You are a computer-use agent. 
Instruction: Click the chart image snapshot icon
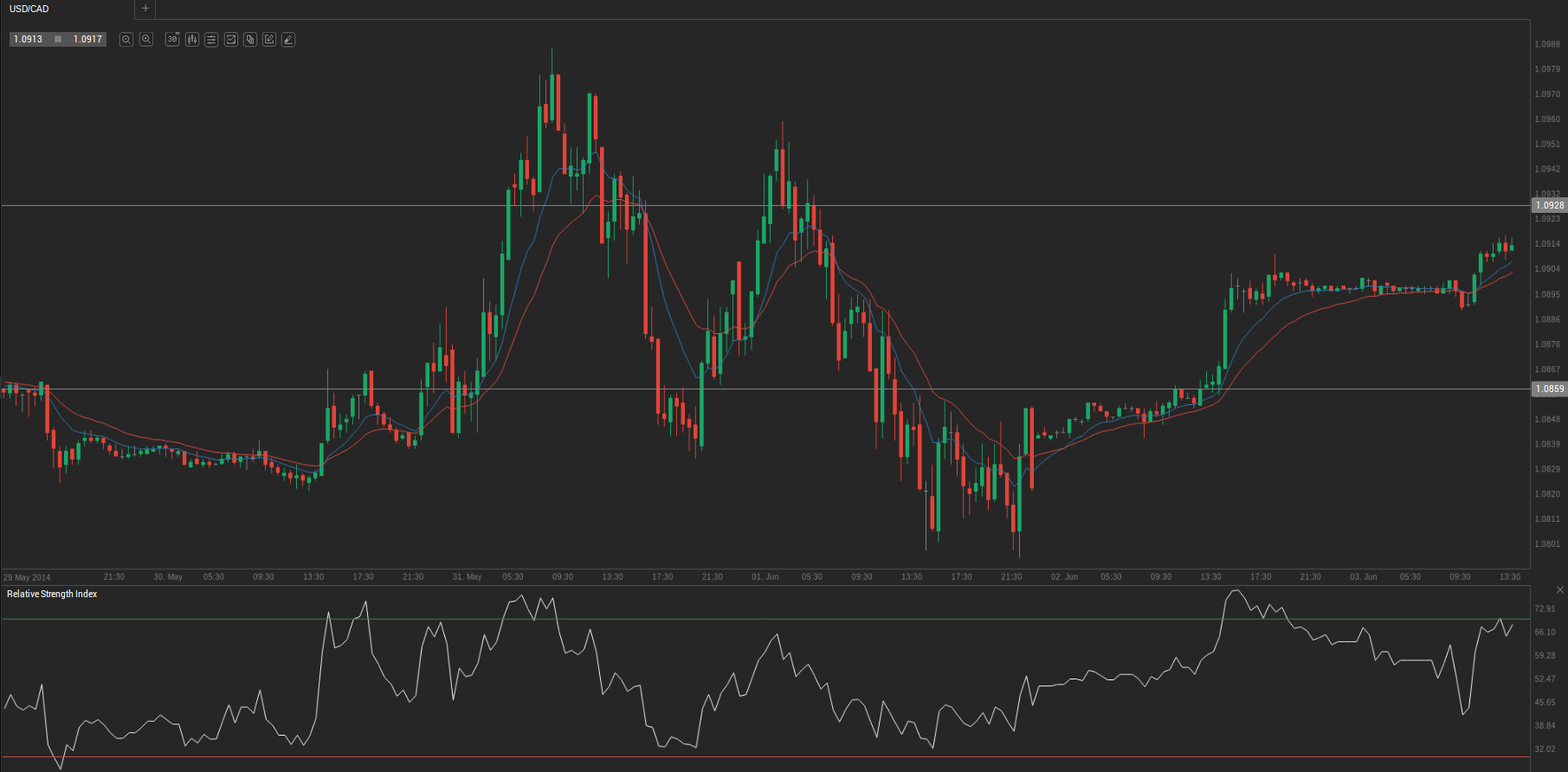click(231, 40)
